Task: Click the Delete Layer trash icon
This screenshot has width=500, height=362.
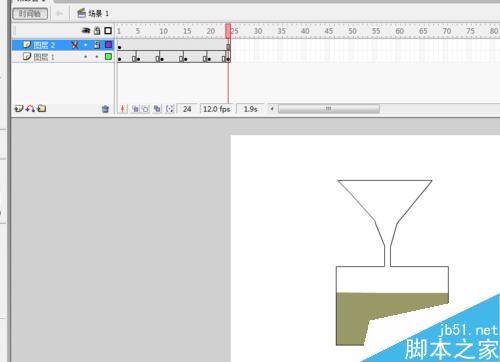Action: [x=105, y=109]
